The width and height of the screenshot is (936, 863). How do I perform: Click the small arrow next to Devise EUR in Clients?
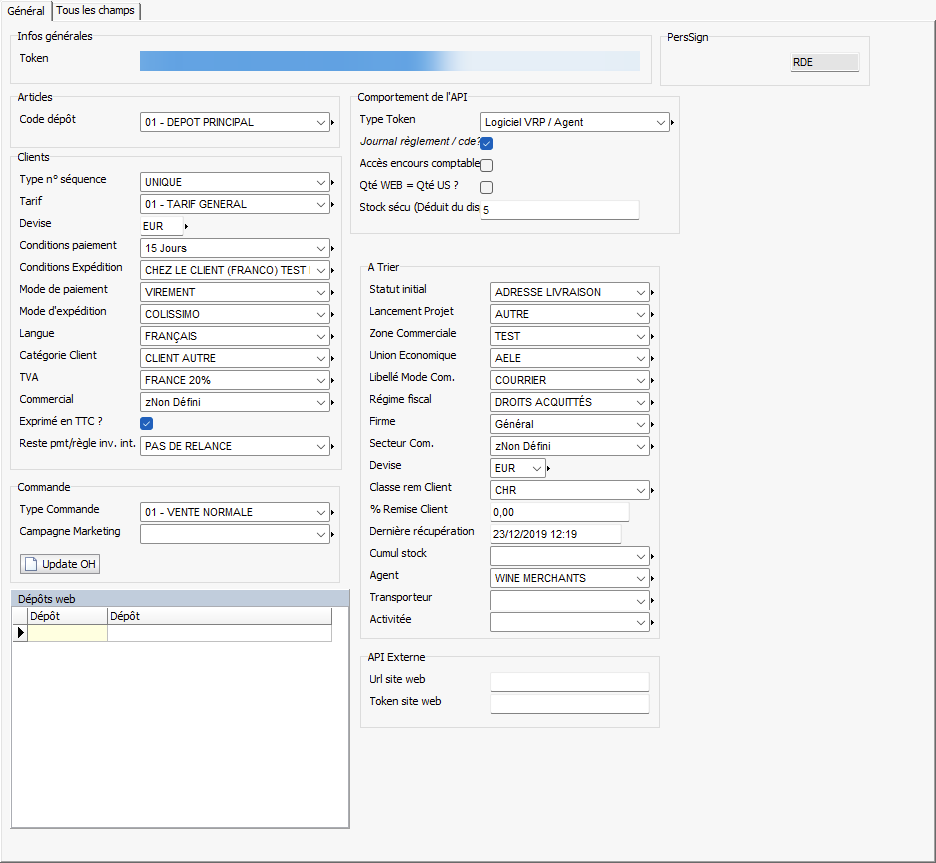[x=187, y=227]
